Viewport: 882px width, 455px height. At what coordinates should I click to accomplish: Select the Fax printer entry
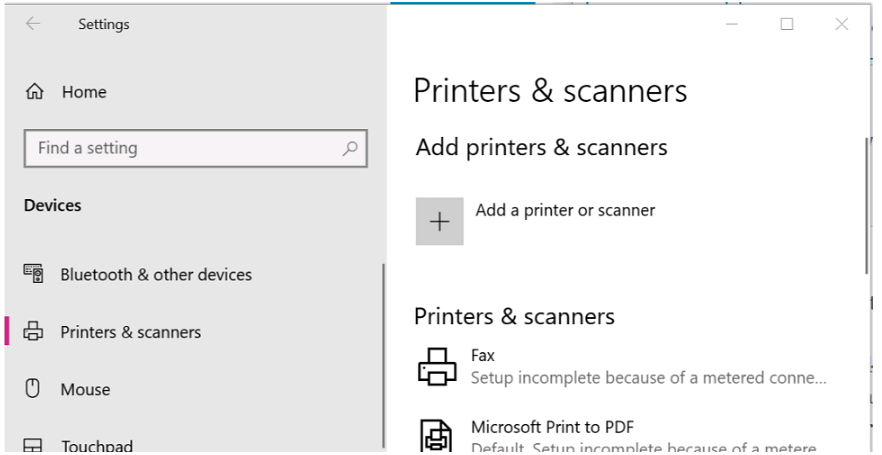624,367
